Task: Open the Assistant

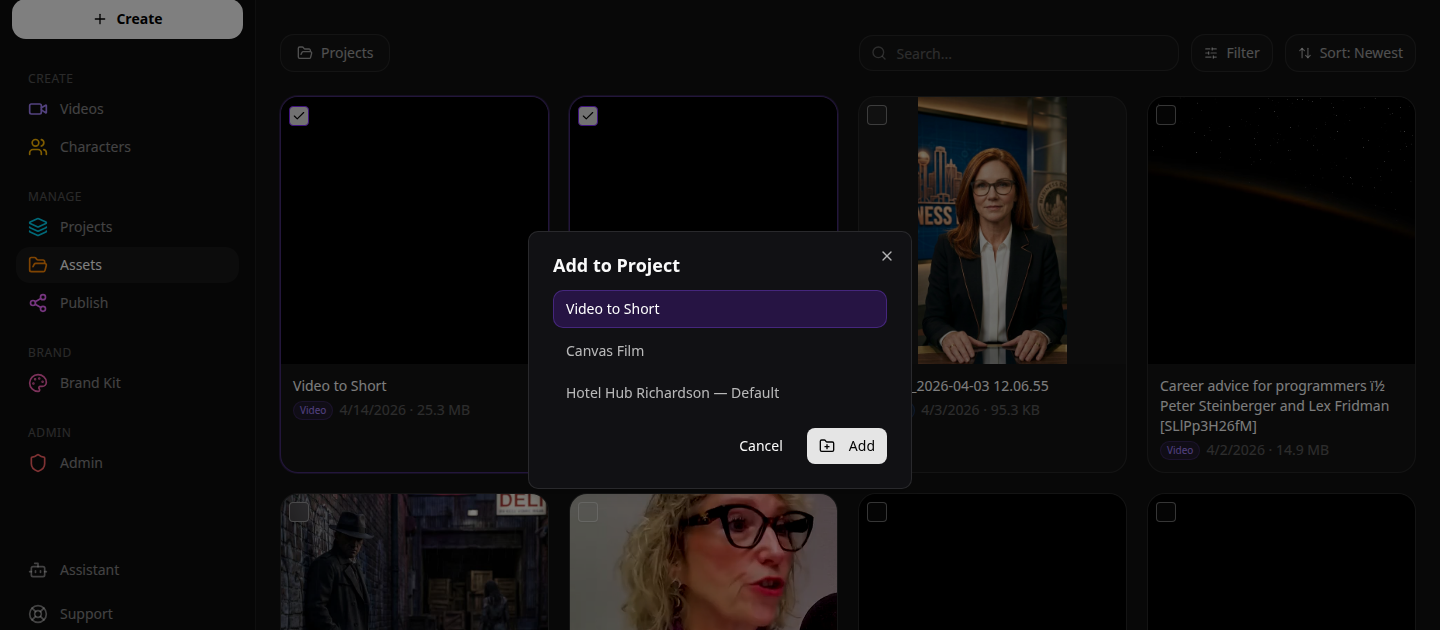Action: point(127,570)
